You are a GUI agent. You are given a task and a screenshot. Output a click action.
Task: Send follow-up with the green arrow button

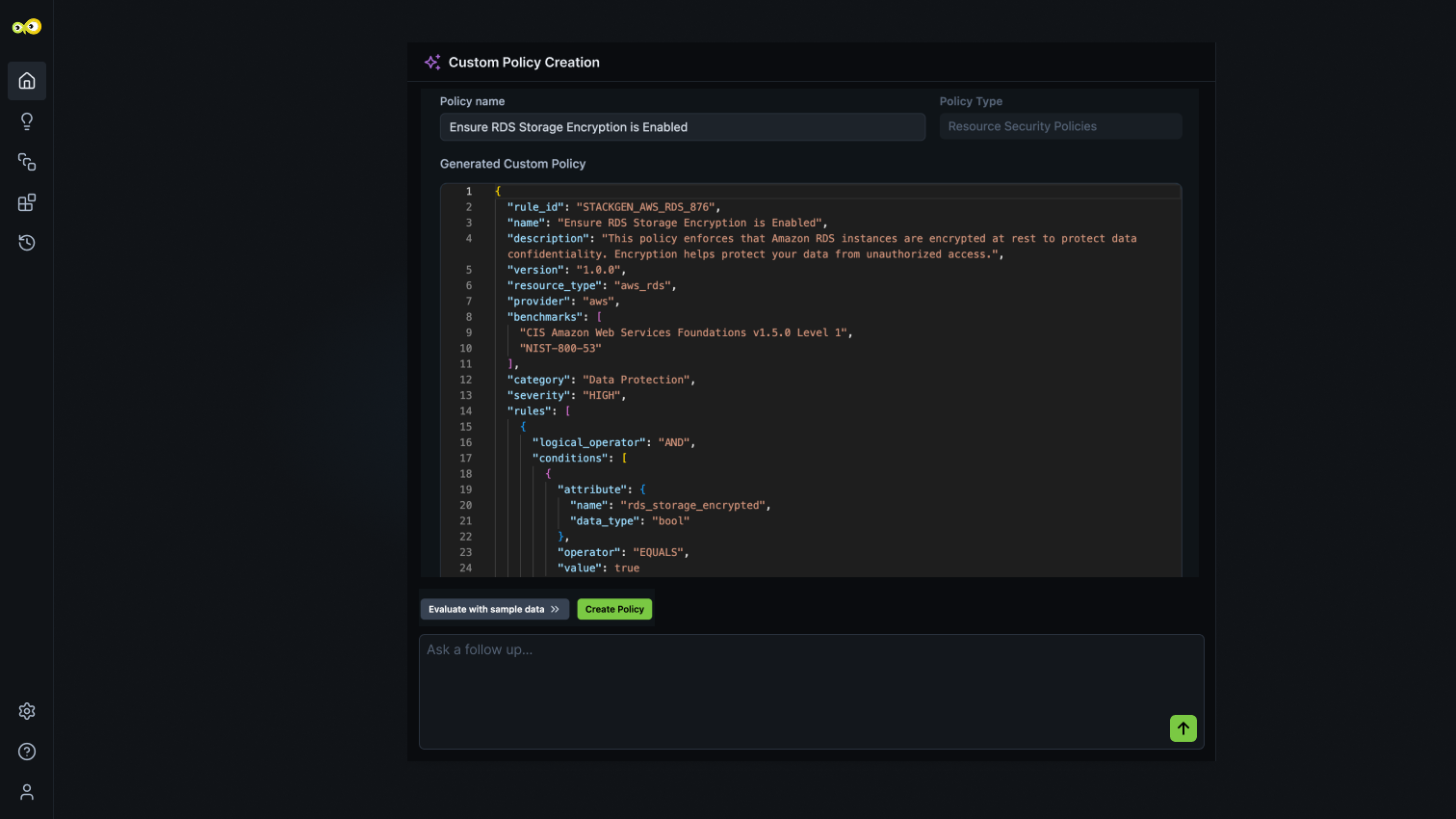[x=1183, y=728]
